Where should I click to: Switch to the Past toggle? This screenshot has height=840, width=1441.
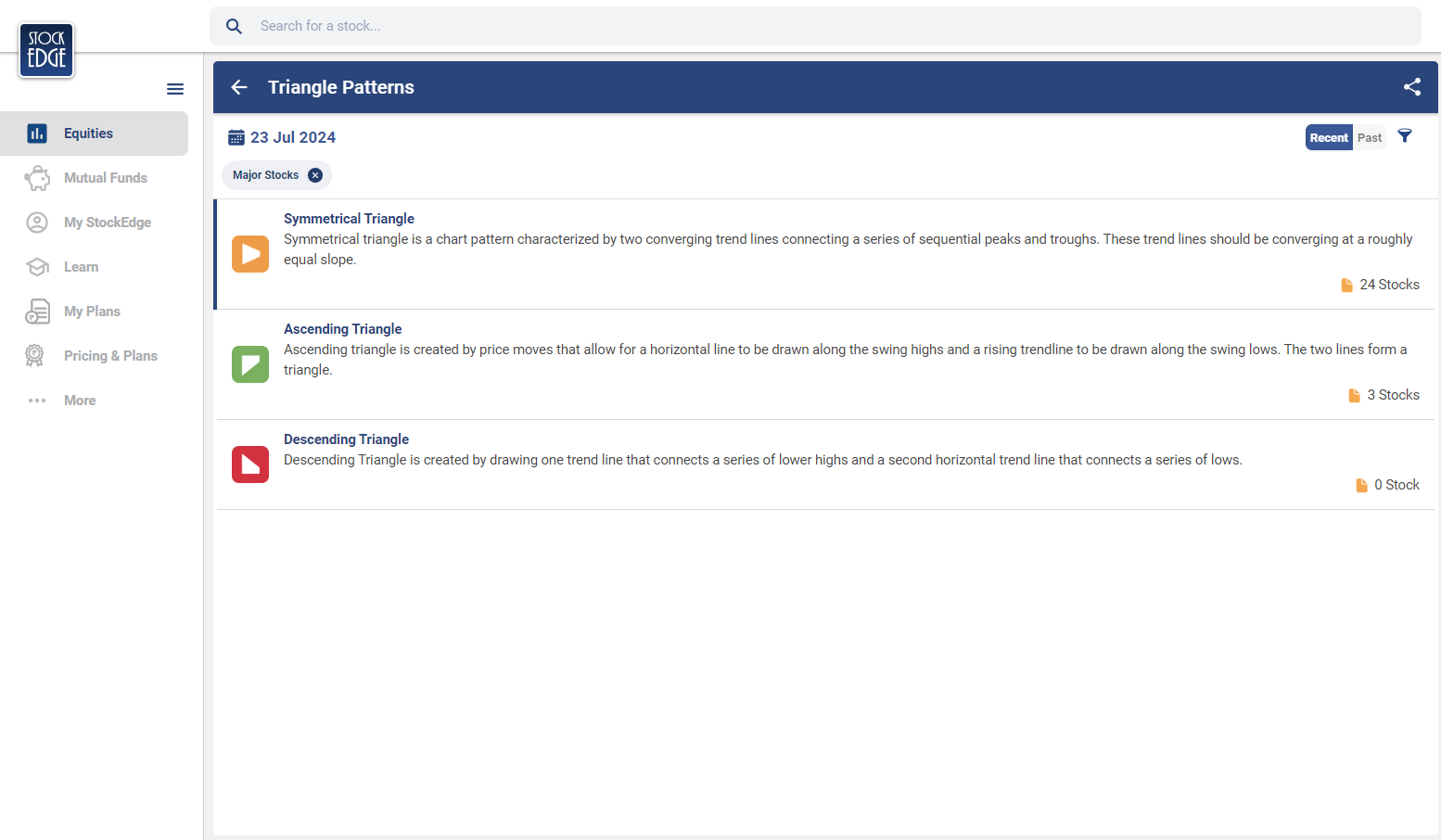click(x=1369, y=137)
